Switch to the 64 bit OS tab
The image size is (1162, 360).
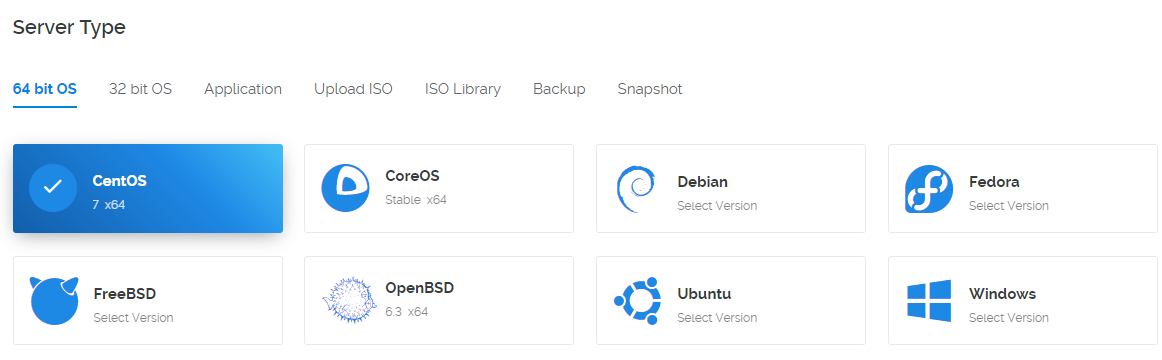tap(44, 89)
